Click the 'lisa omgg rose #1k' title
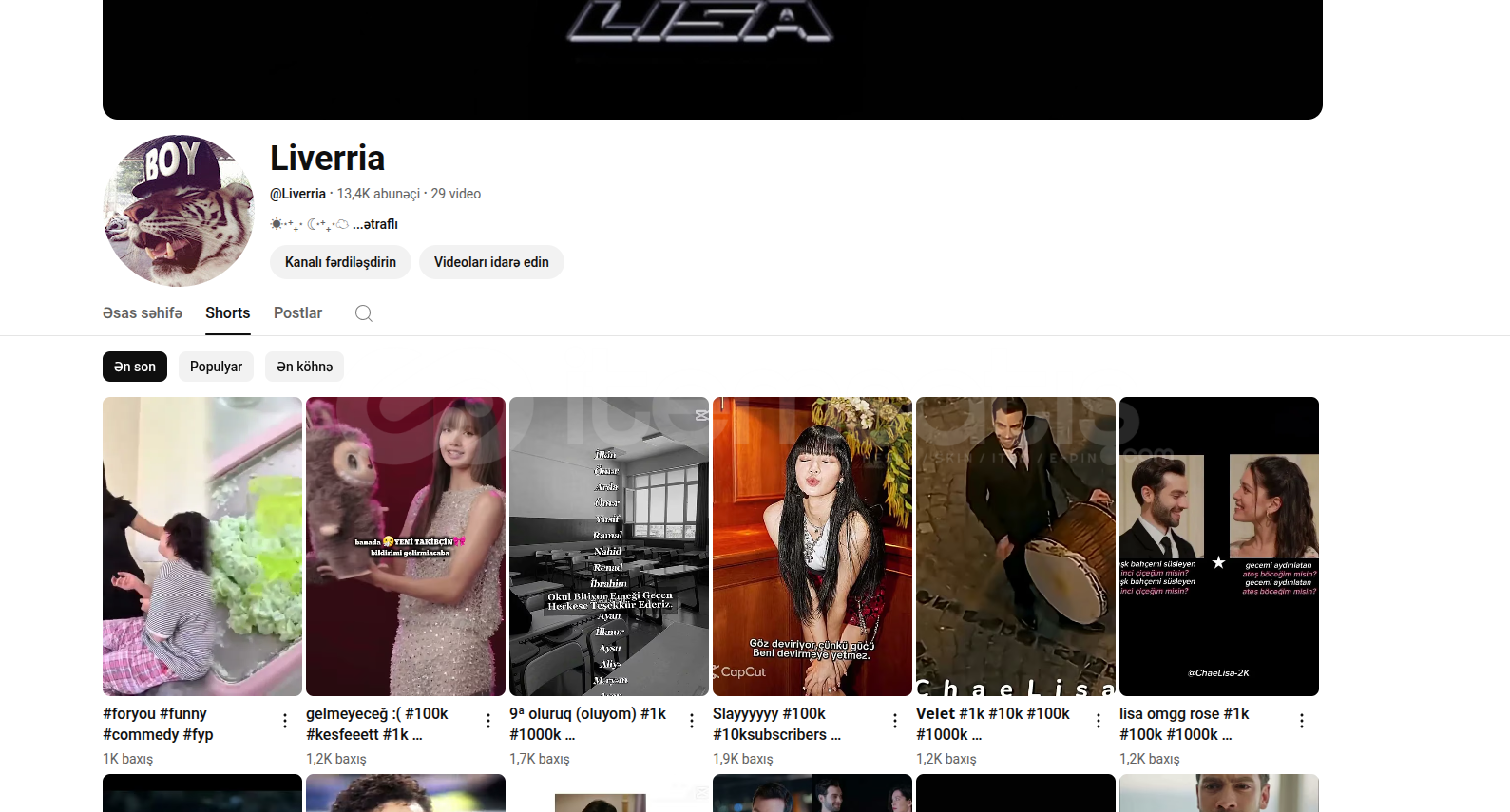1510x812 pixels. click(1184, 724)
